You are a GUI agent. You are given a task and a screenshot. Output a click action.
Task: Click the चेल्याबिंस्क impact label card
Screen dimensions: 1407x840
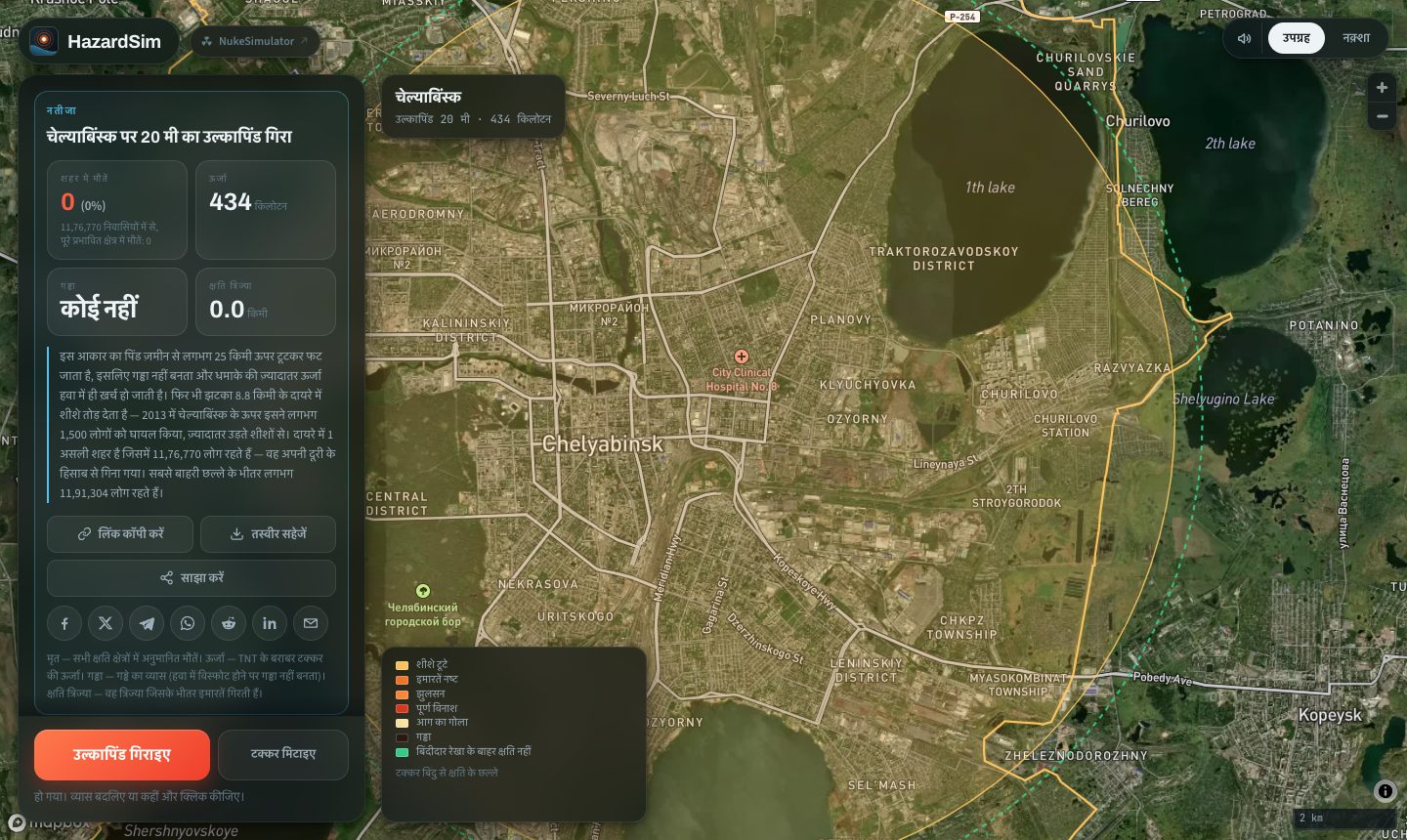473,106
